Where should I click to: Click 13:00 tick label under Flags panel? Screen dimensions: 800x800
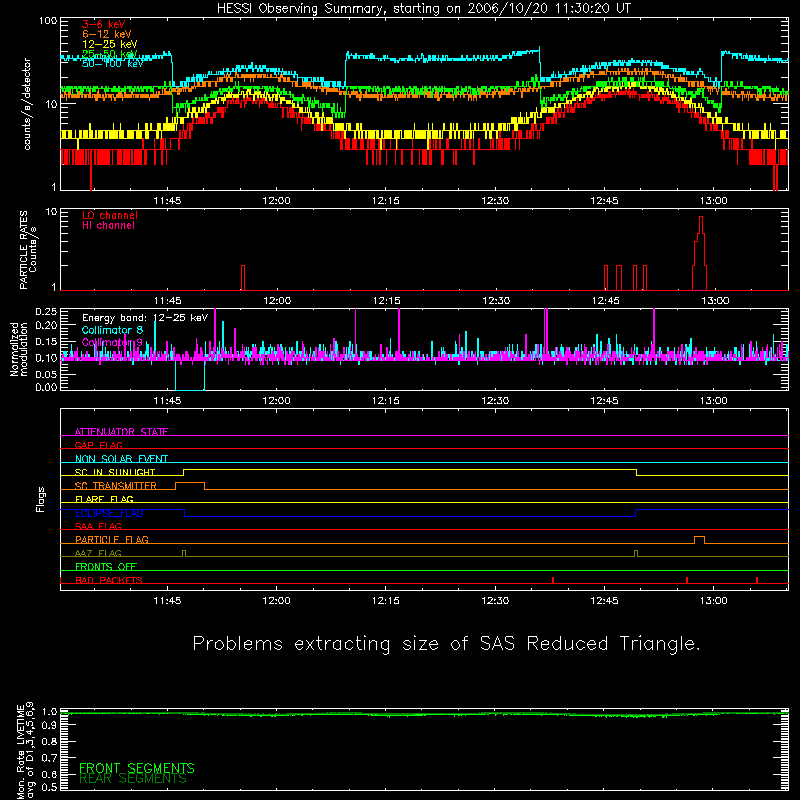pyautogui.click(x=714, y=601)
